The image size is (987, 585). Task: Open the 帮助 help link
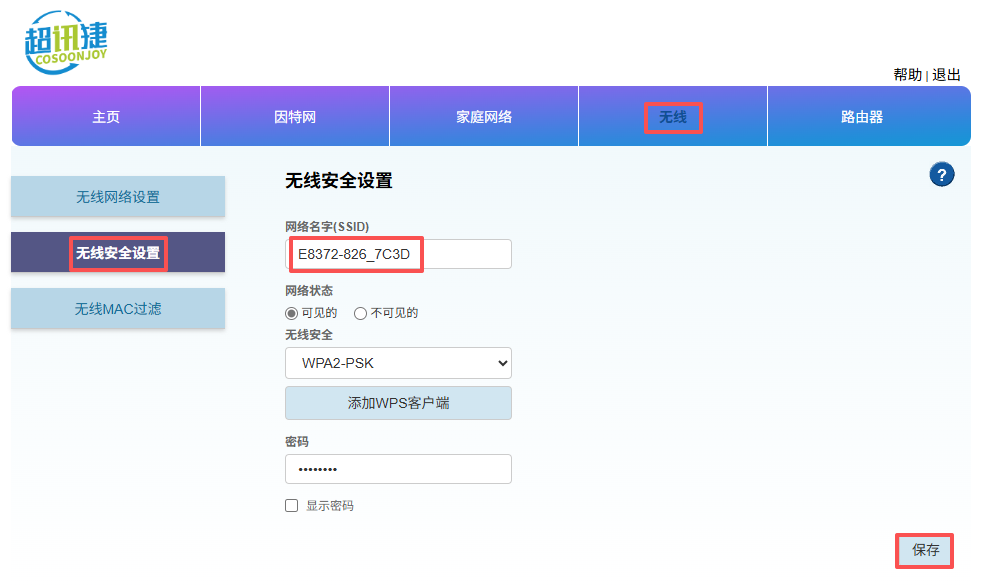(906, 75)
